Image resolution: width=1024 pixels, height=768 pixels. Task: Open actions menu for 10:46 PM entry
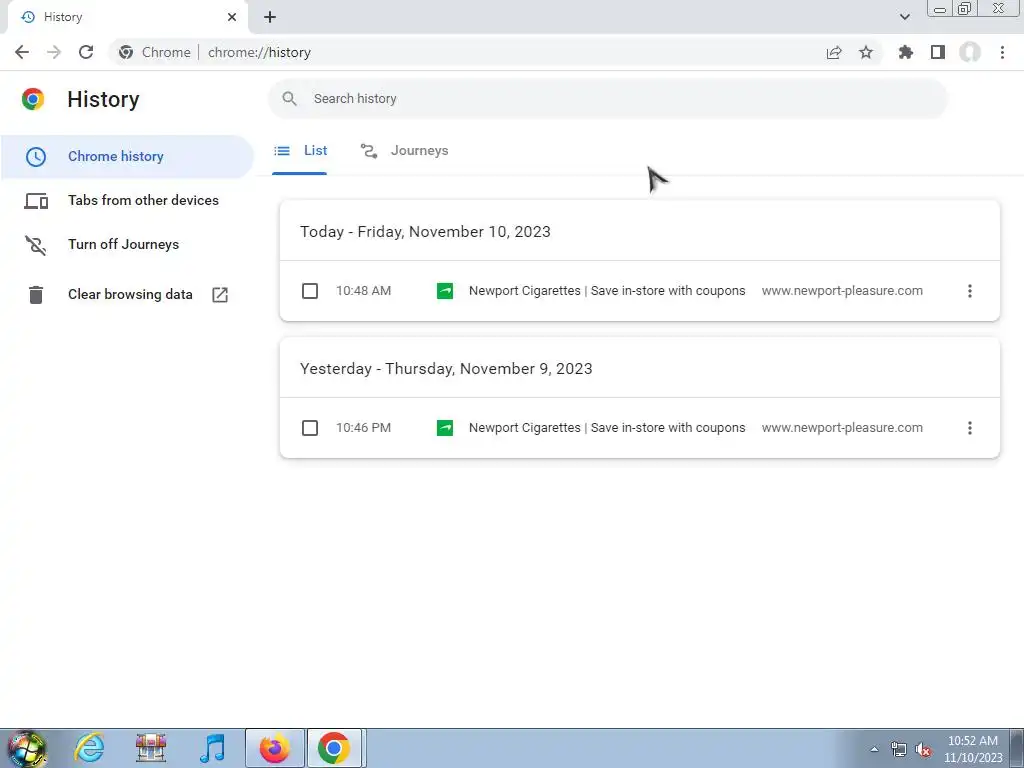point(970,428)
